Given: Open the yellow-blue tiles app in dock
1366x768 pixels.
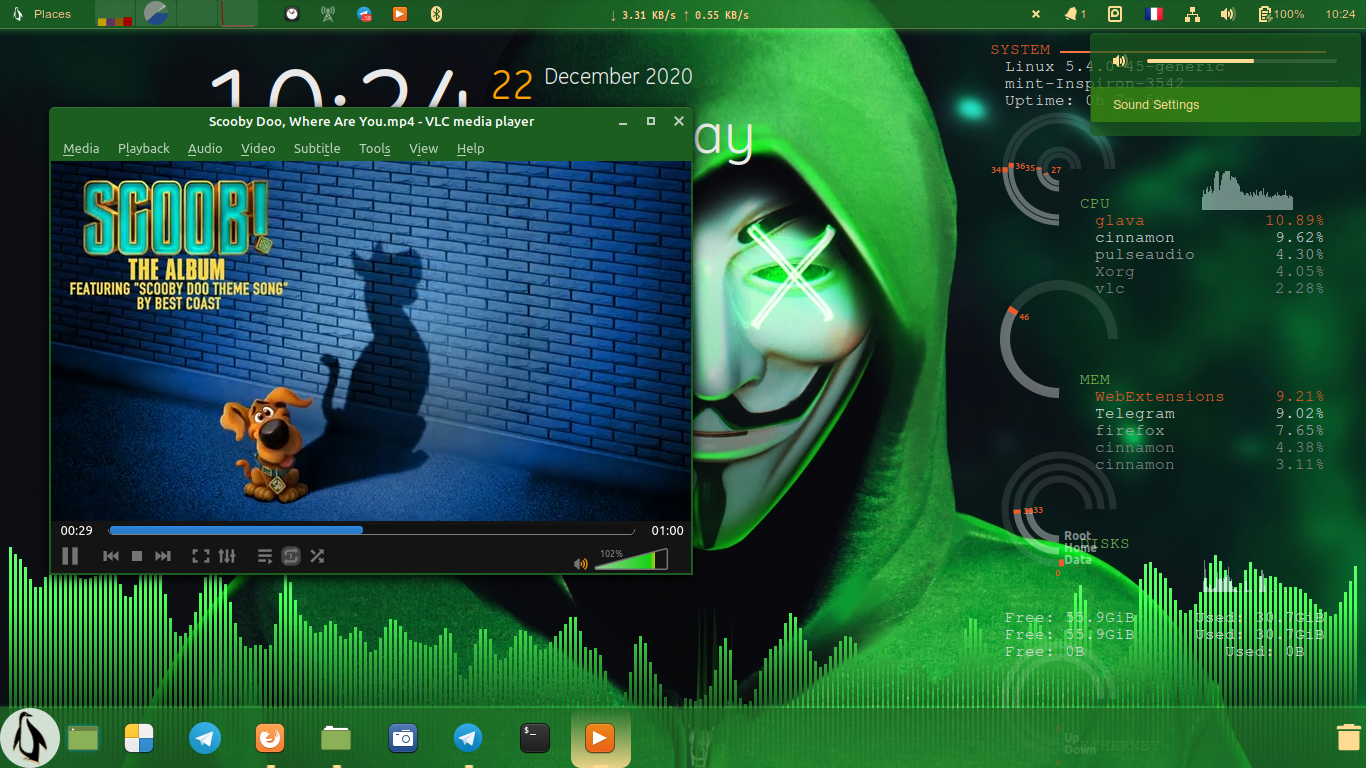Looking at the screenshot, I should coord(139,738).
